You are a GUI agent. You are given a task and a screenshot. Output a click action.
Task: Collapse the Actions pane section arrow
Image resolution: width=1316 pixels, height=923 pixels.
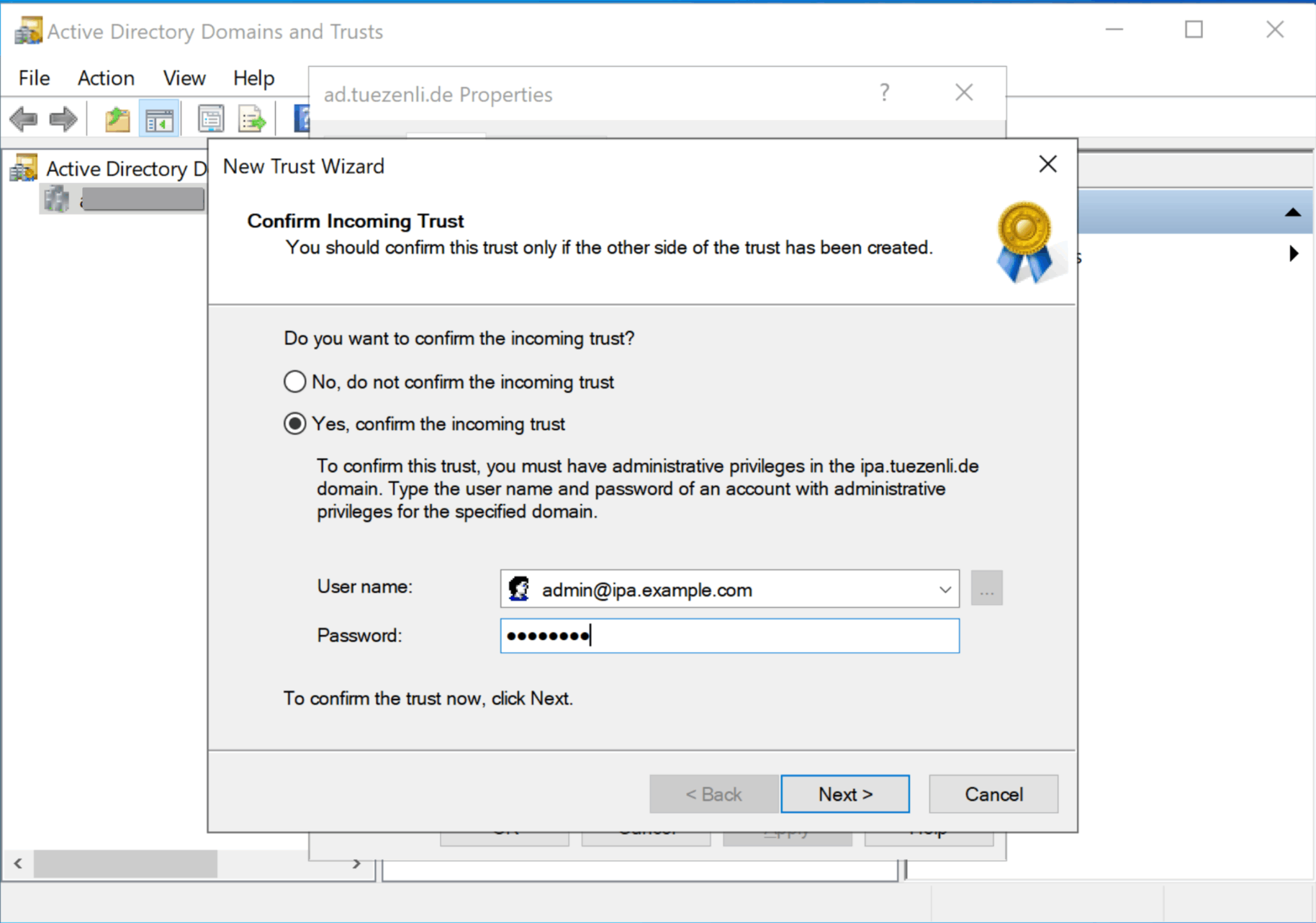click(x=1292, y=213)
